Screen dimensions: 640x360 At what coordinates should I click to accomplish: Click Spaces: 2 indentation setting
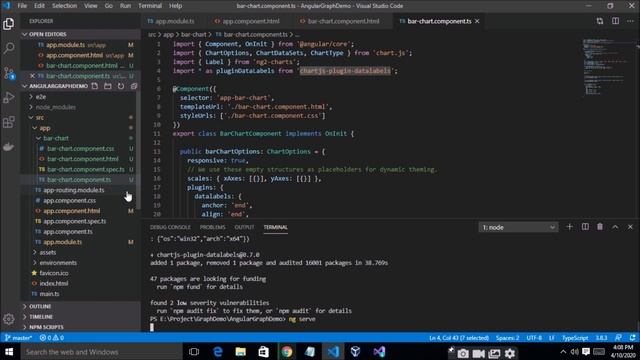click(x=507, y=338)
